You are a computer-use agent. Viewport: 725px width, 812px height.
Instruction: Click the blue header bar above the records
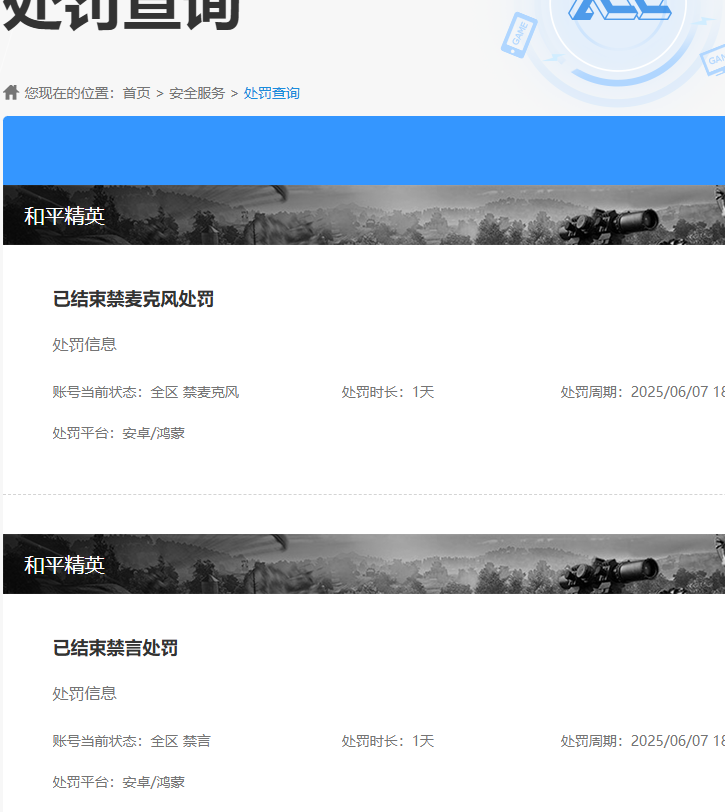point(364,151)
